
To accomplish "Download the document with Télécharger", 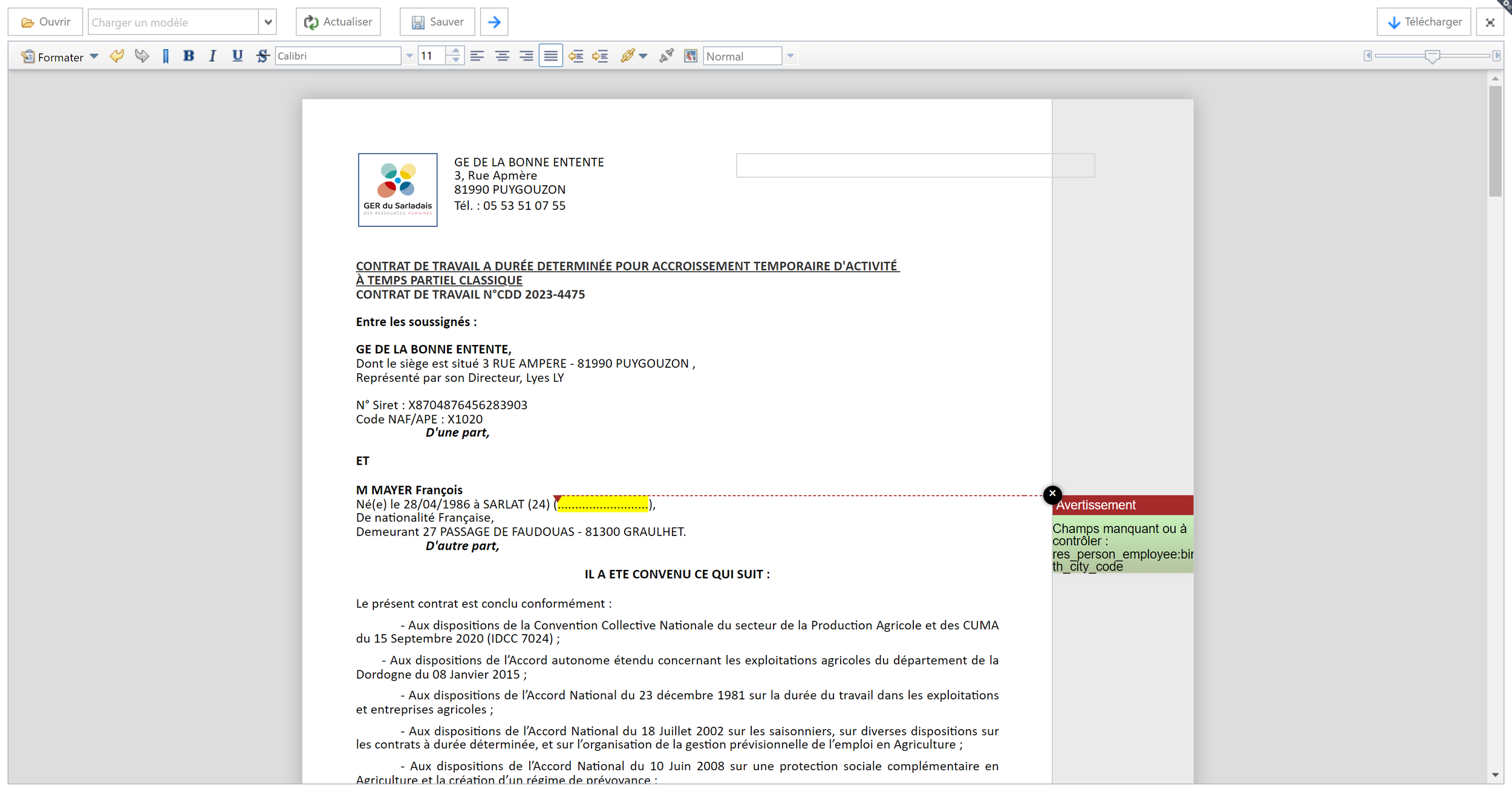I will (x=1424, y=22).
